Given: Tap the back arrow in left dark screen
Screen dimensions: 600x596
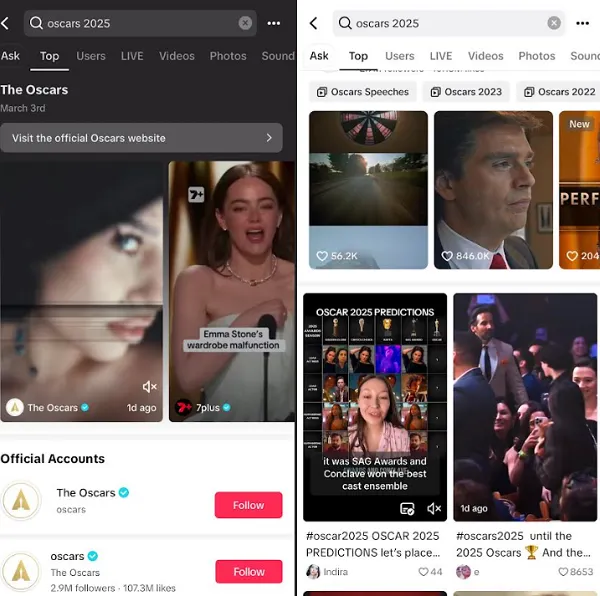Looking at the screenshot, I should 5,23.
